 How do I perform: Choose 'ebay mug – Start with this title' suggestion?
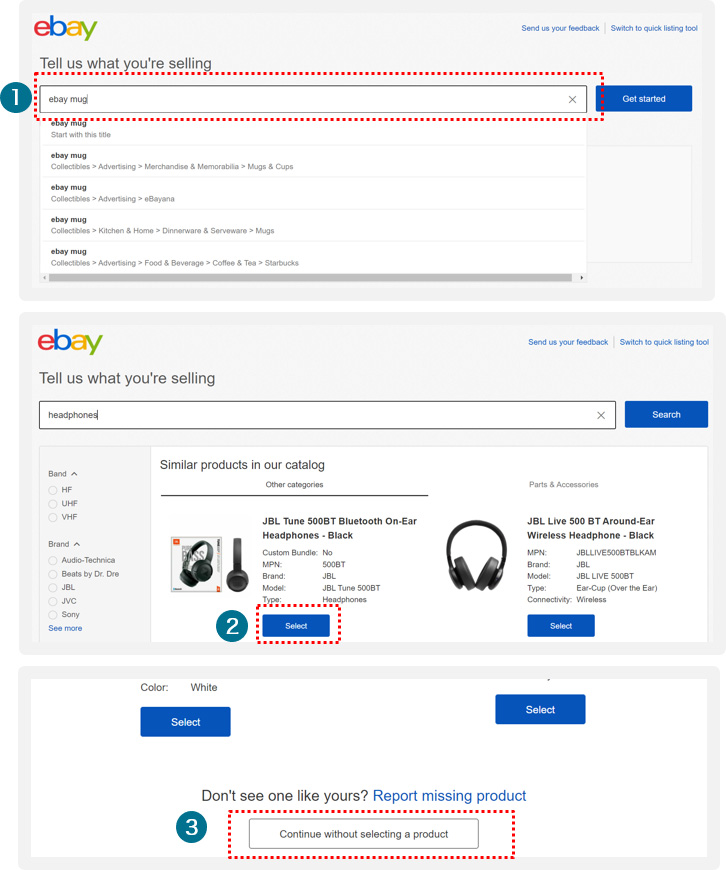tap(313, 129)
